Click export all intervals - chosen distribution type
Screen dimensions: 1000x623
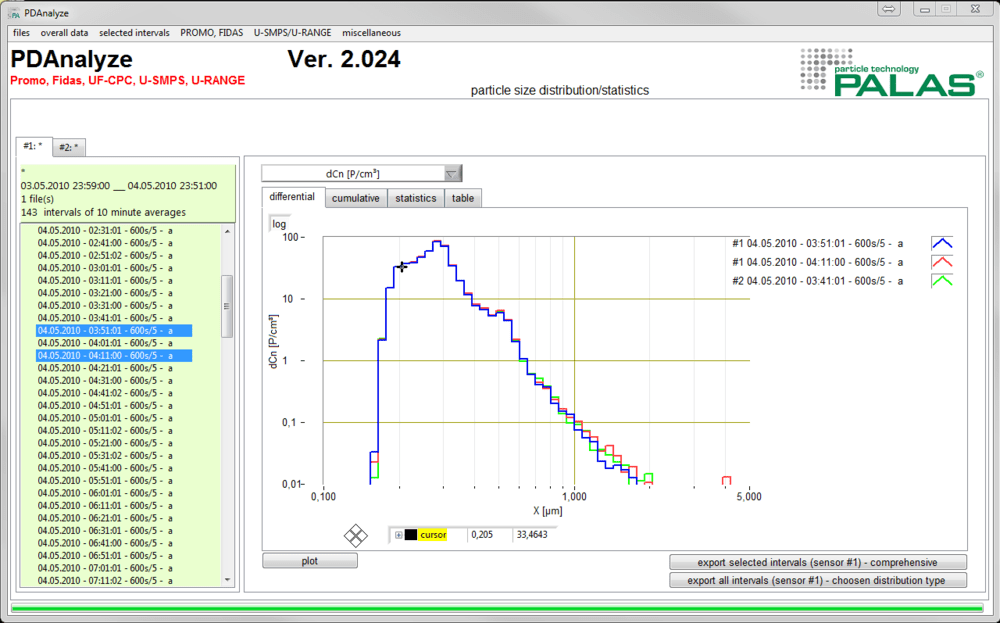click(818, 580)
